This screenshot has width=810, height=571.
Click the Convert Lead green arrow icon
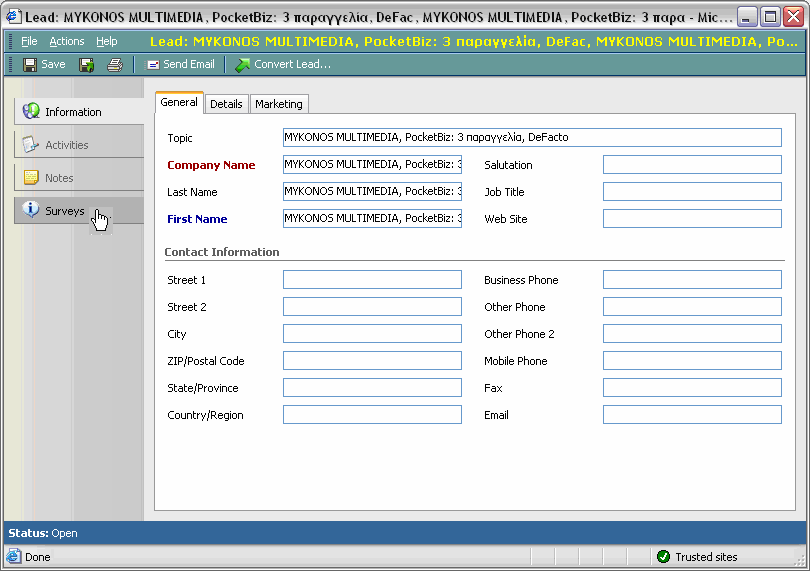[242, 65]
